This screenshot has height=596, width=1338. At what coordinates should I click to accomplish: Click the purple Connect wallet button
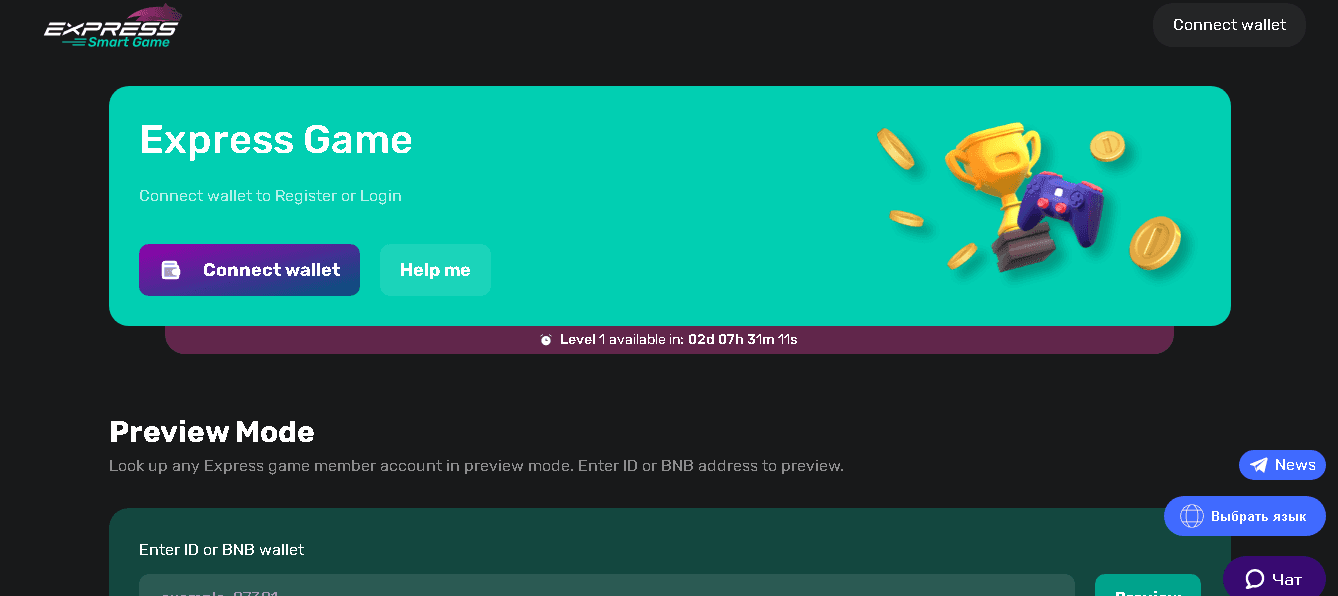pyautogui.click(x=249, y=270)
